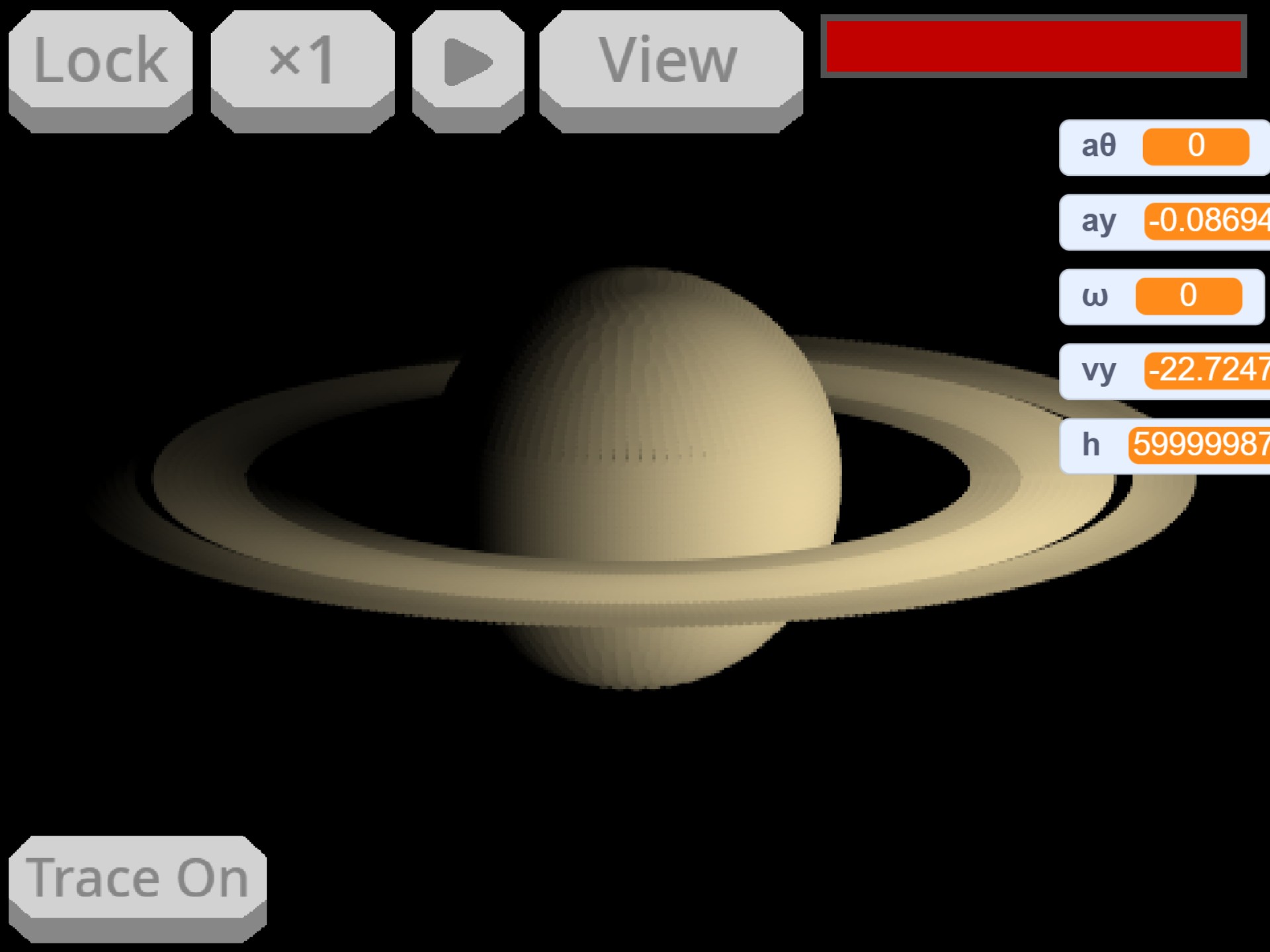The image size is (1270, 952).
Task: Change the ×1 time speed button
Action: pos(302,61)
